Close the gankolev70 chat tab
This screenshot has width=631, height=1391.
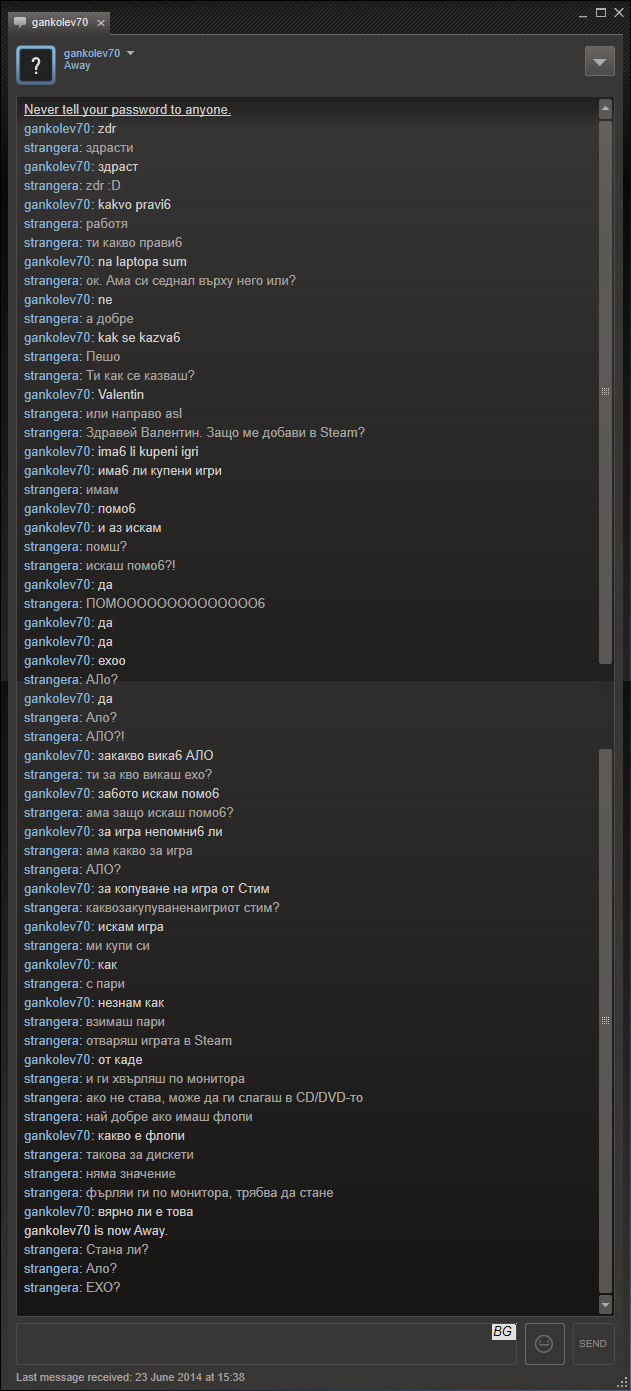(101, 22)
